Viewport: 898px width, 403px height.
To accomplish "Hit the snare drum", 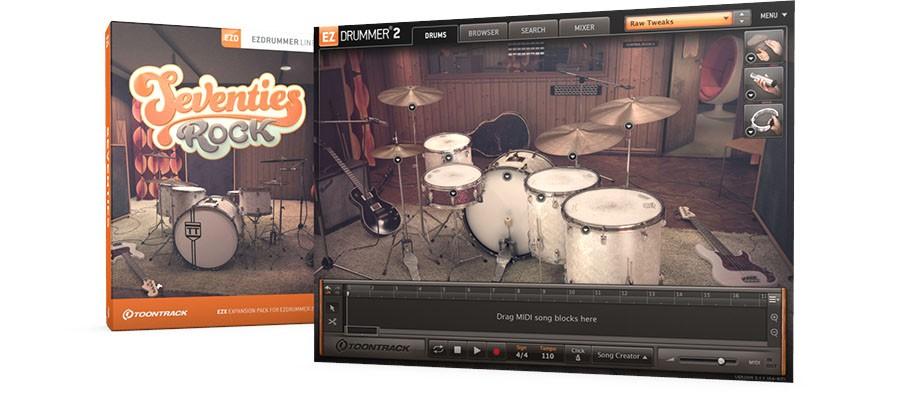I will pyautogui.click(x=453, y=177).
